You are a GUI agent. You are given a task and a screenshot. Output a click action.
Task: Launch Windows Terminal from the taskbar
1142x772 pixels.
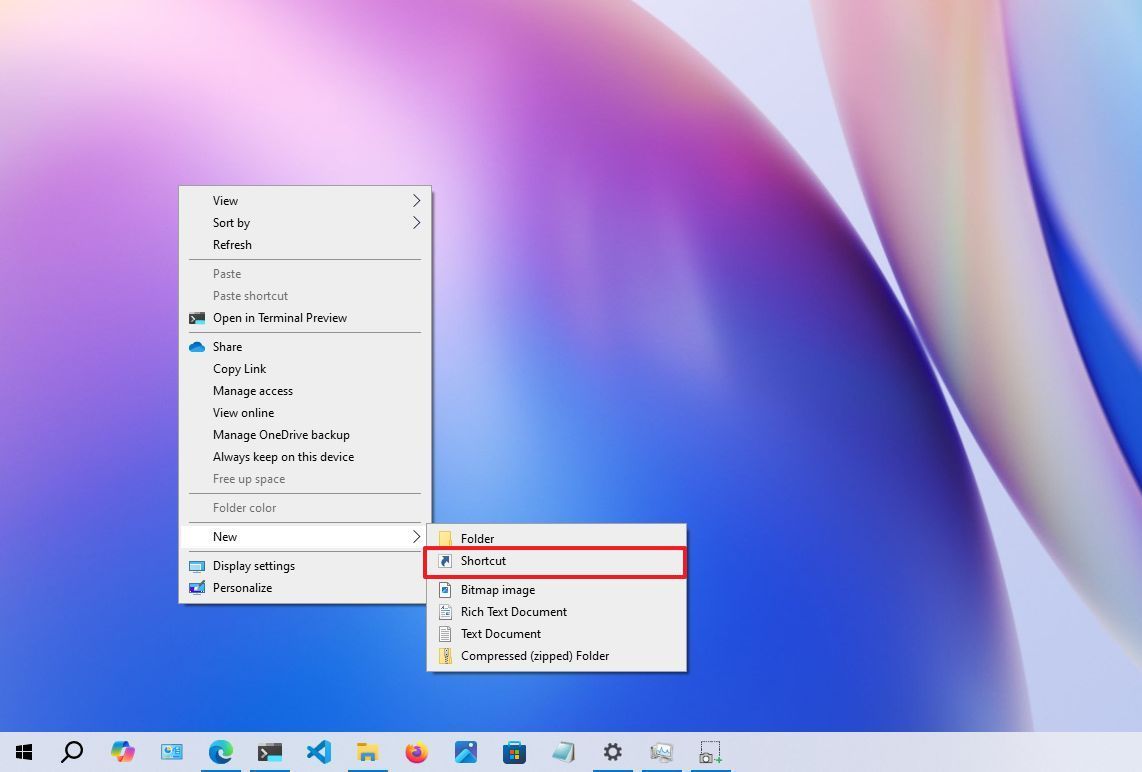click(x=270, y=751)
